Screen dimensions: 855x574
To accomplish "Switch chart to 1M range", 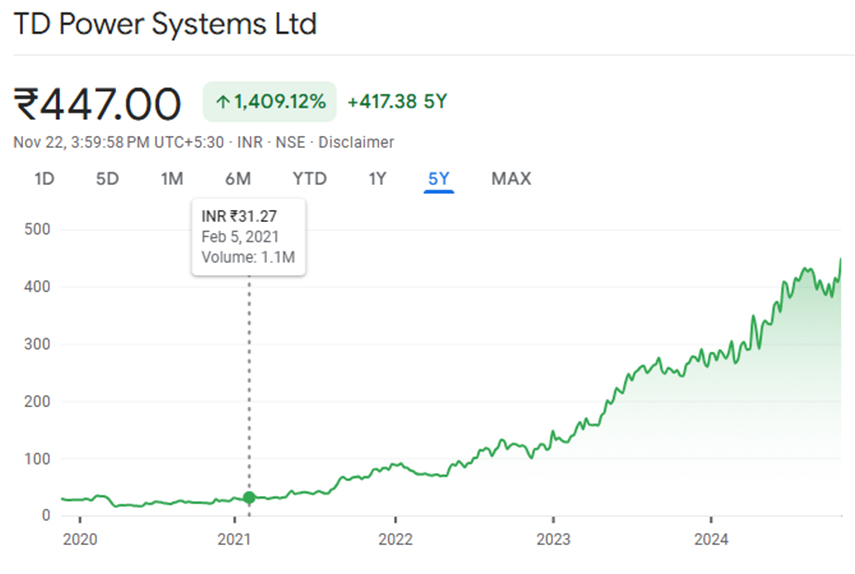I will pyautogui.click(x=172, y=179).
